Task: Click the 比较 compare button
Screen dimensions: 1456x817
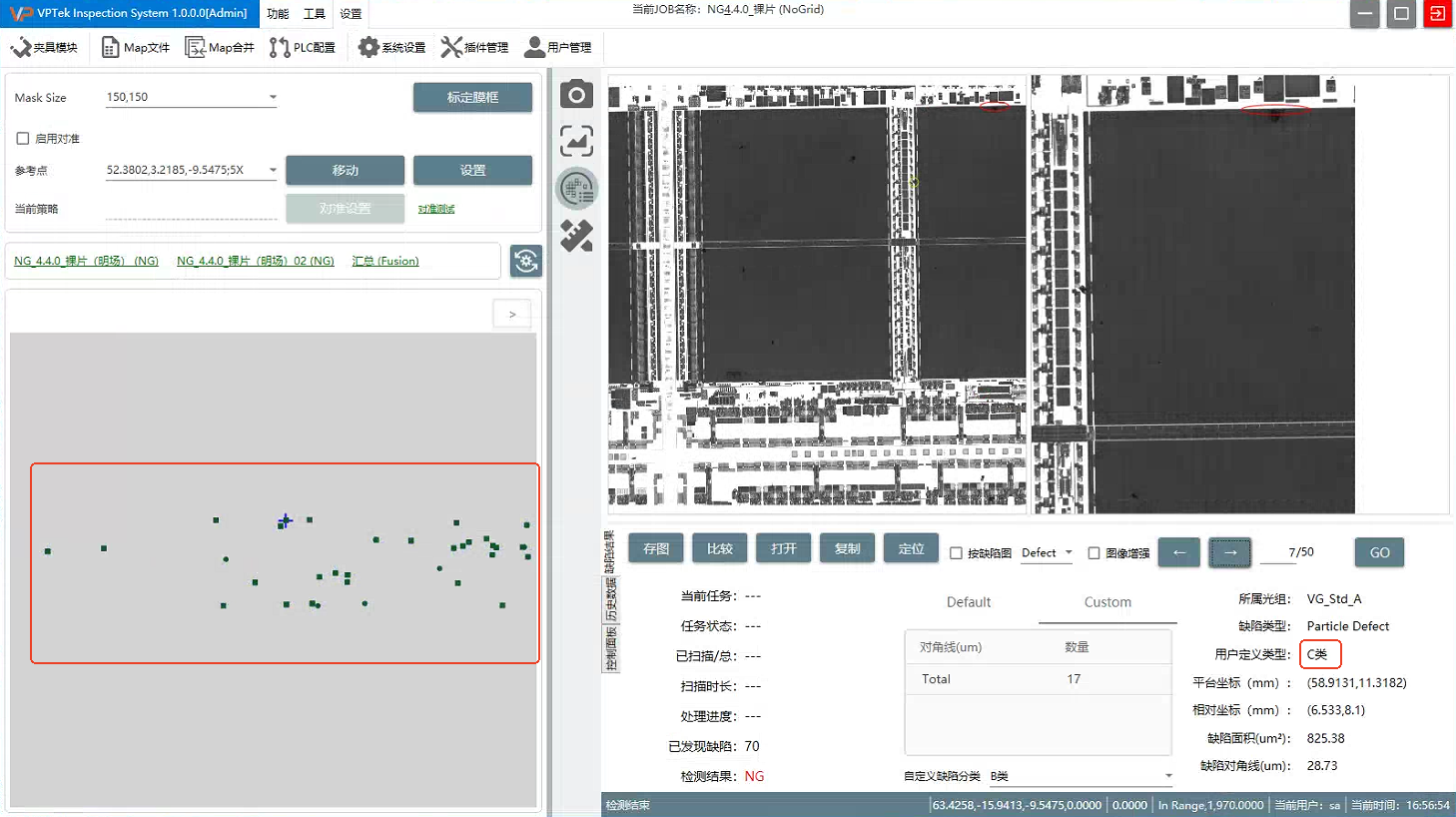Action: [720, 548]
